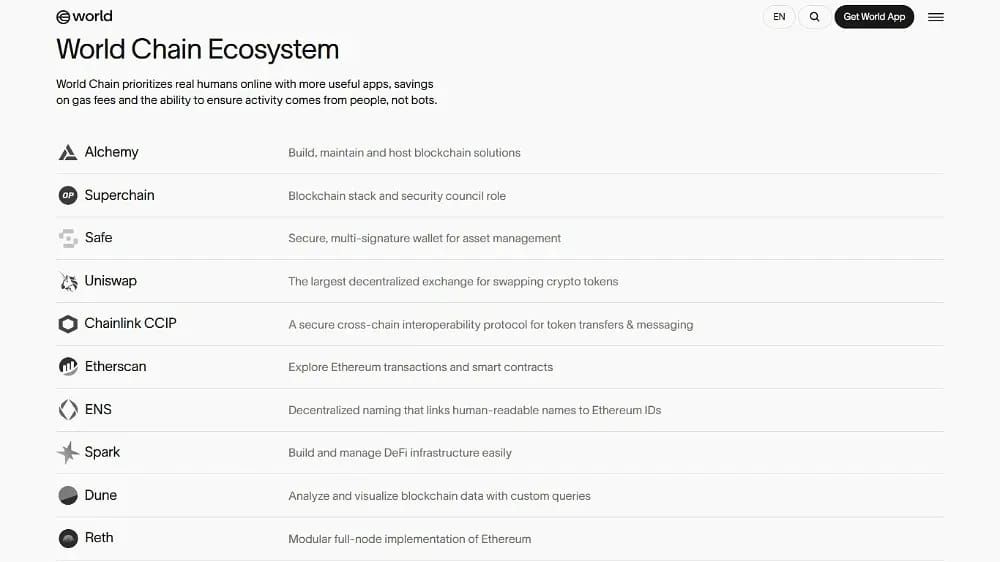Go to the world logo homepage
The height and width of the screenshot is (562, 1000).
(84, 17)
